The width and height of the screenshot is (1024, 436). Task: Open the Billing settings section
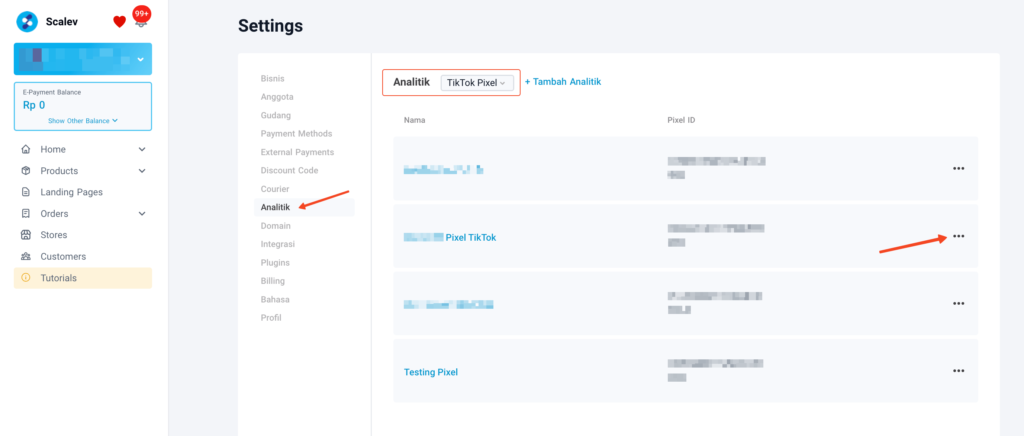272,281
